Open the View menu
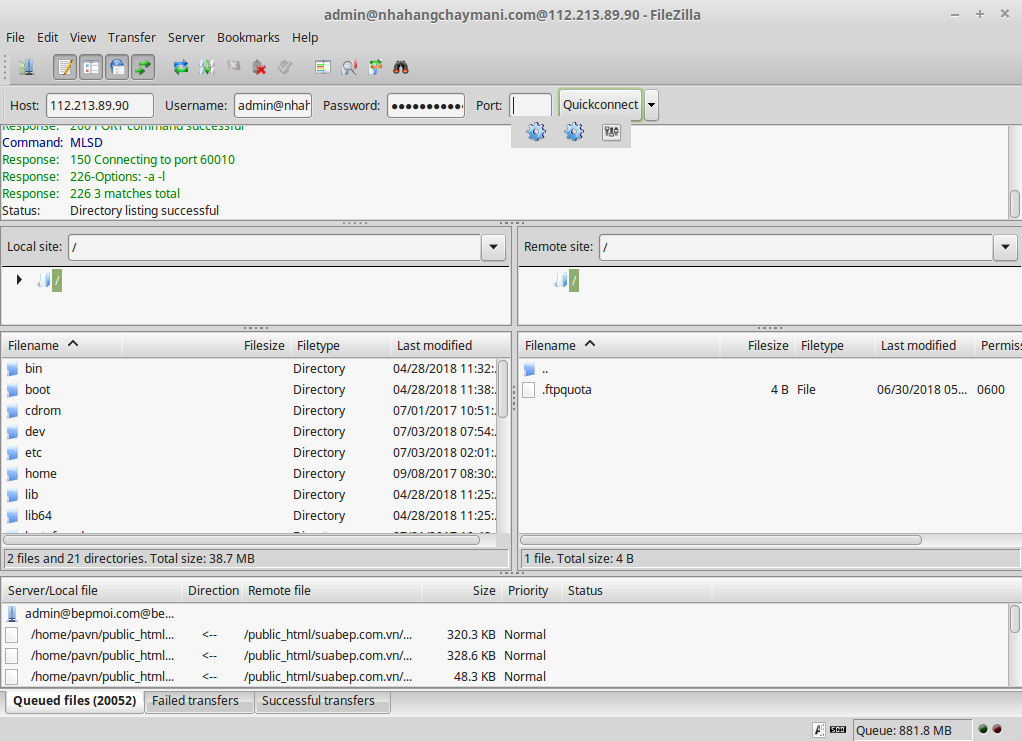The height and width of the screenshot is (741, 1022). (x=83, y=38)
